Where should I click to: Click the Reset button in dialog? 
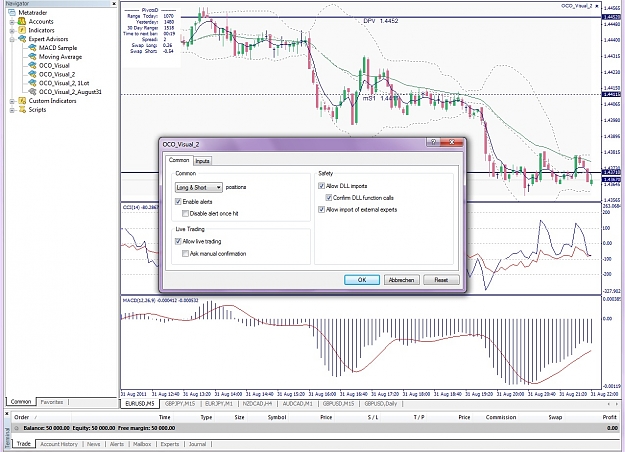[441, 280]
